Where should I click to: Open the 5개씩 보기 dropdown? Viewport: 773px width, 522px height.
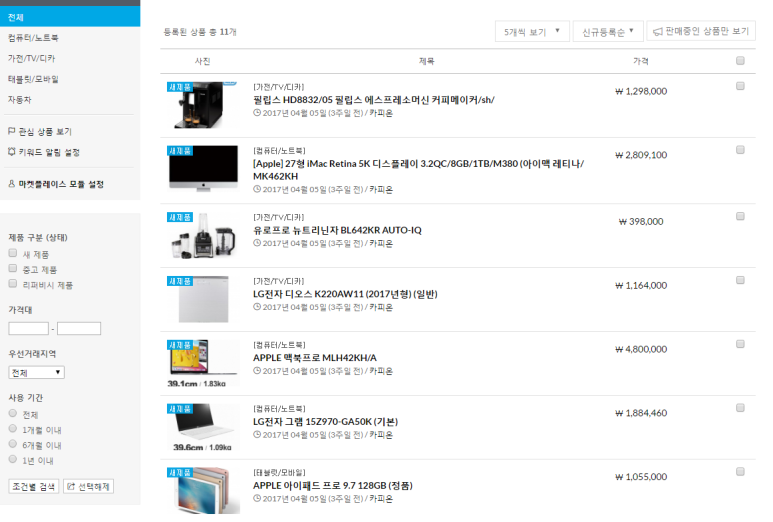(532, 32)
